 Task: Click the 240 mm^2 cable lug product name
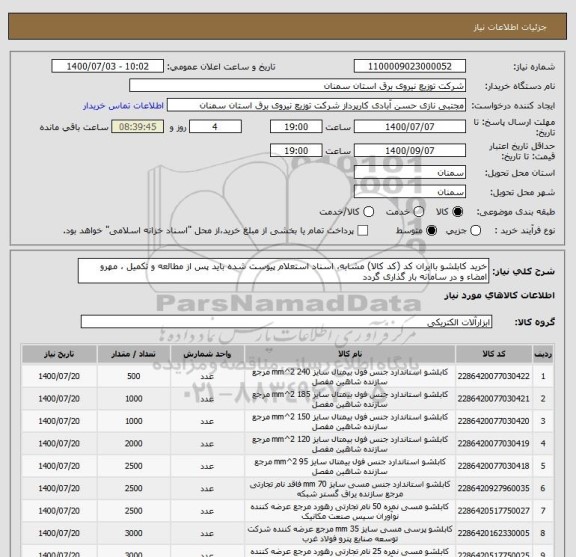(x=350, y=377)
